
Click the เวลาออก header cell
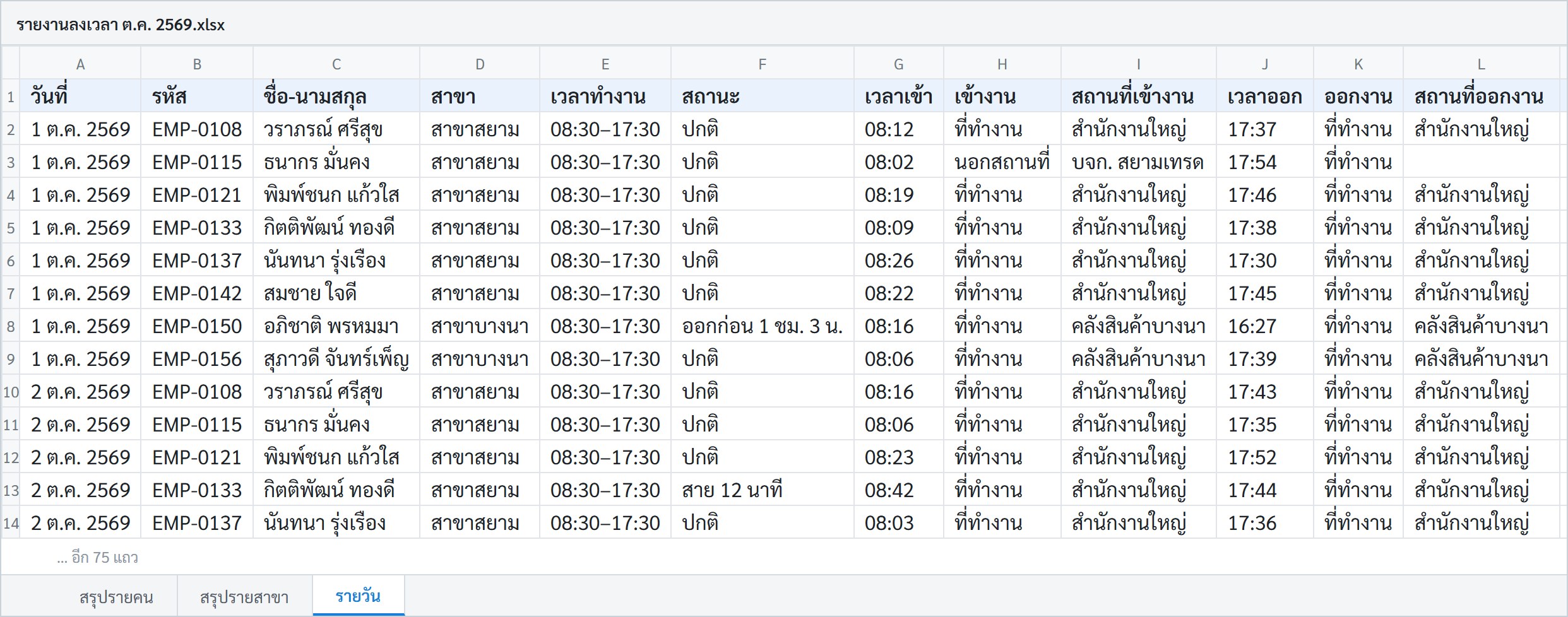1265,97
